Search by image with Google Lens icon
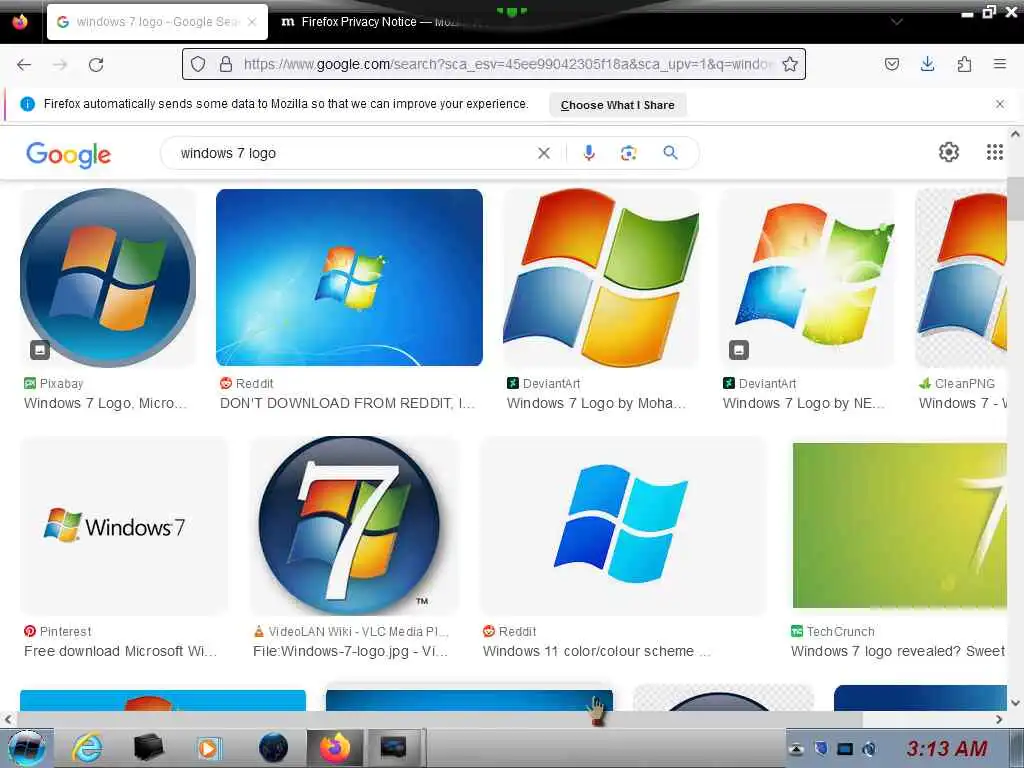Viewport: 1024px width, 768px height. pyautogui.click(x=628, y=153)
